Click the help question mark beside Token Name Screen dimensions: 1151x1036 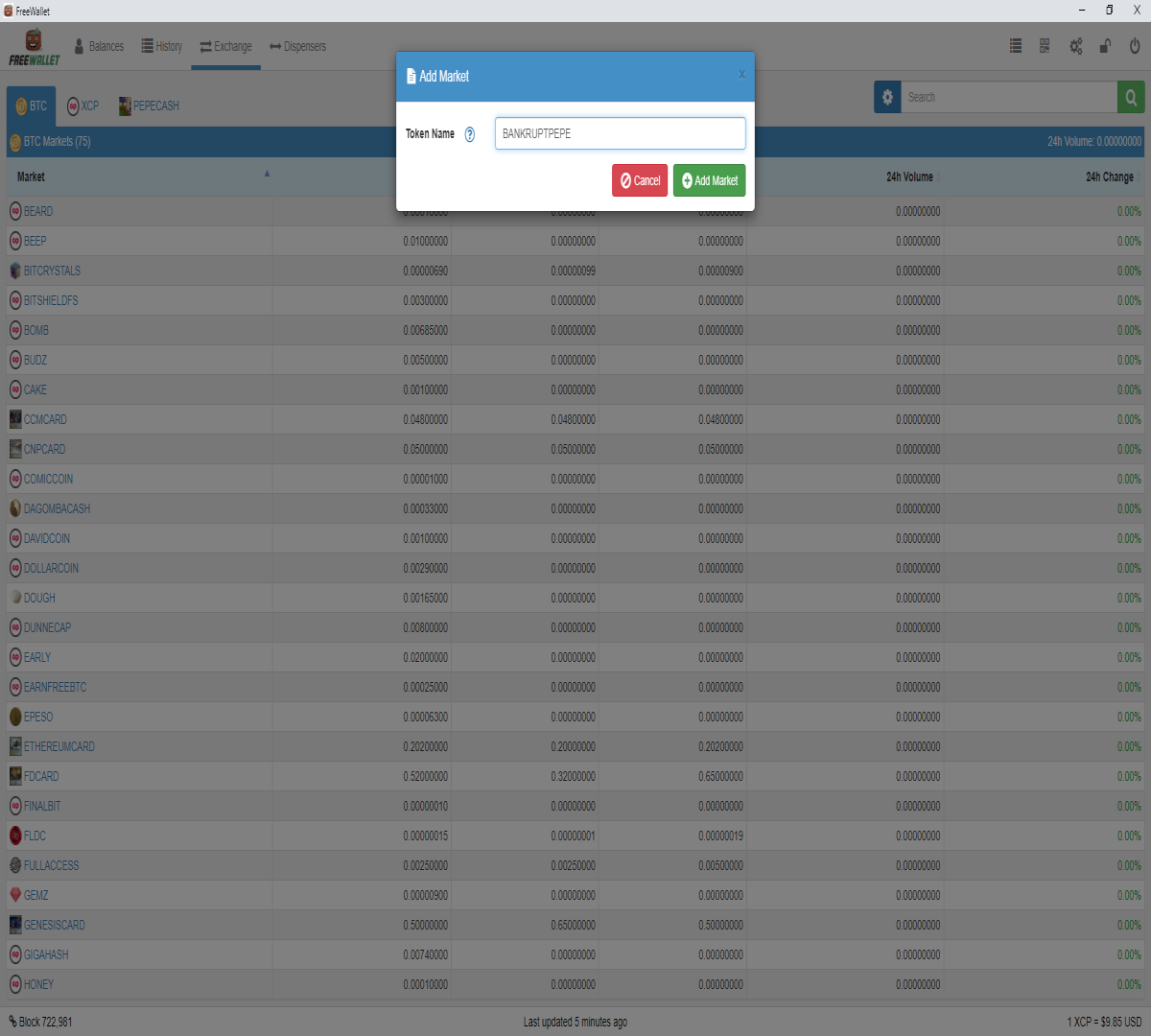(x=470, y=134)
